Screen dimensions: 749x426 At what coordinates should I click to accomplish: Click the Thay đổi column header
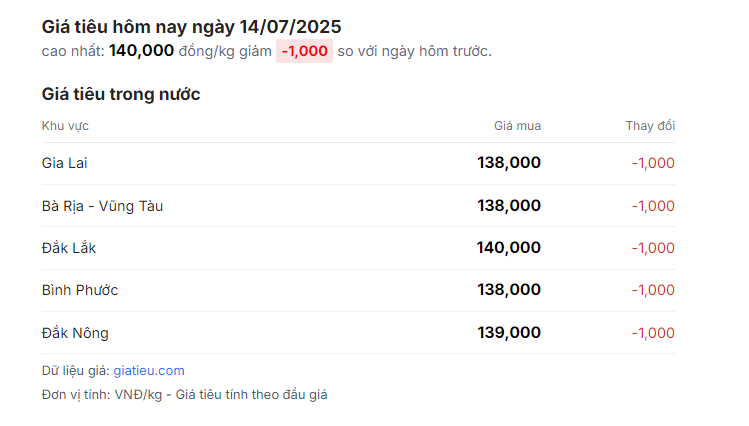point(650,126)
